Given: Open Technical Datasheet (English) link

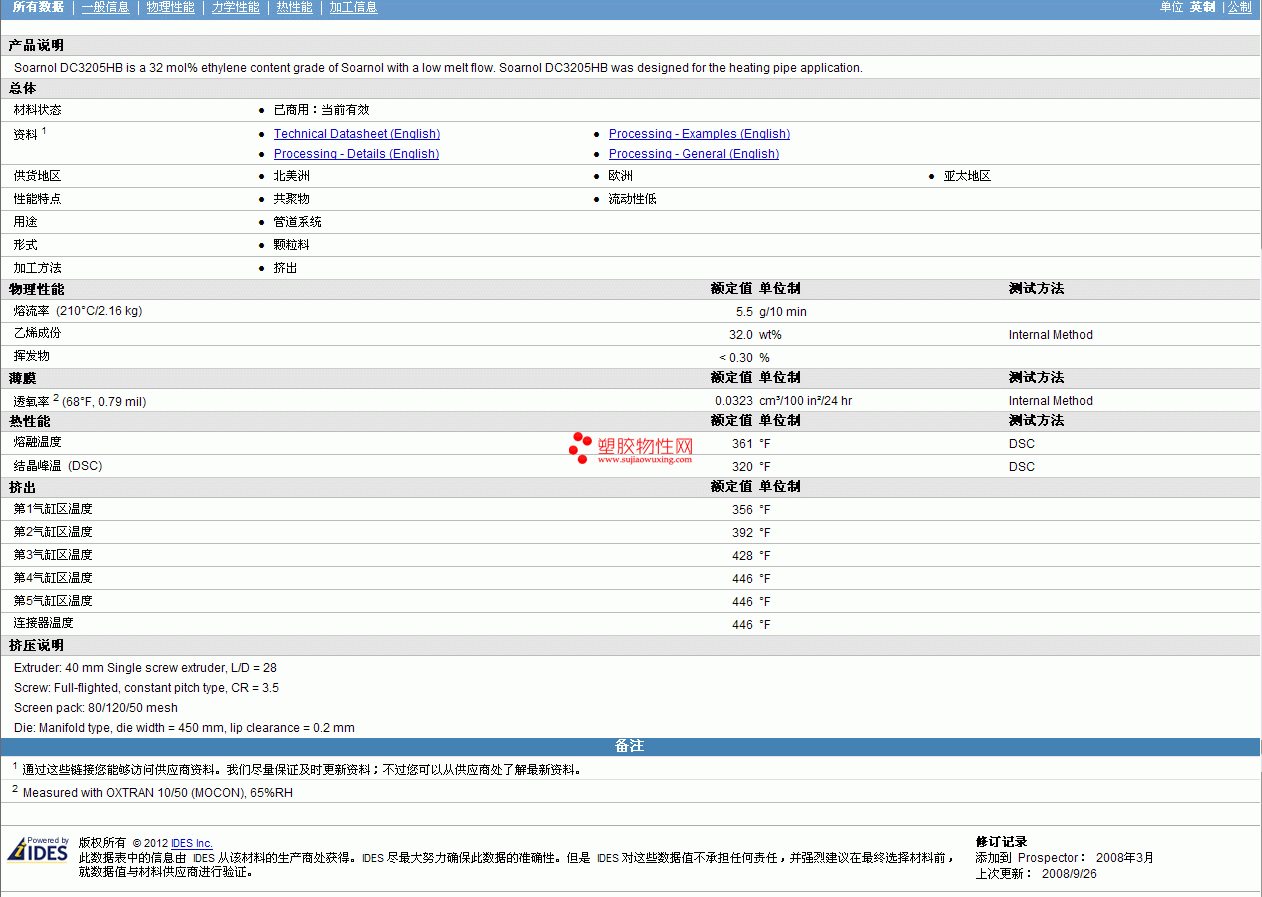Looking at the screenshot, I should coord(357,134).
